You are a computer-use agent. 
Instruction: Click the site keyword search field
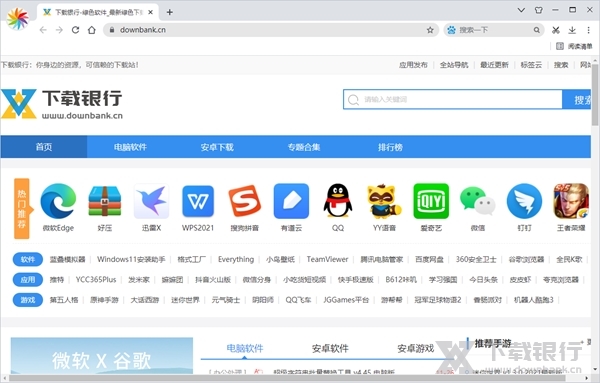click(453, 99)
